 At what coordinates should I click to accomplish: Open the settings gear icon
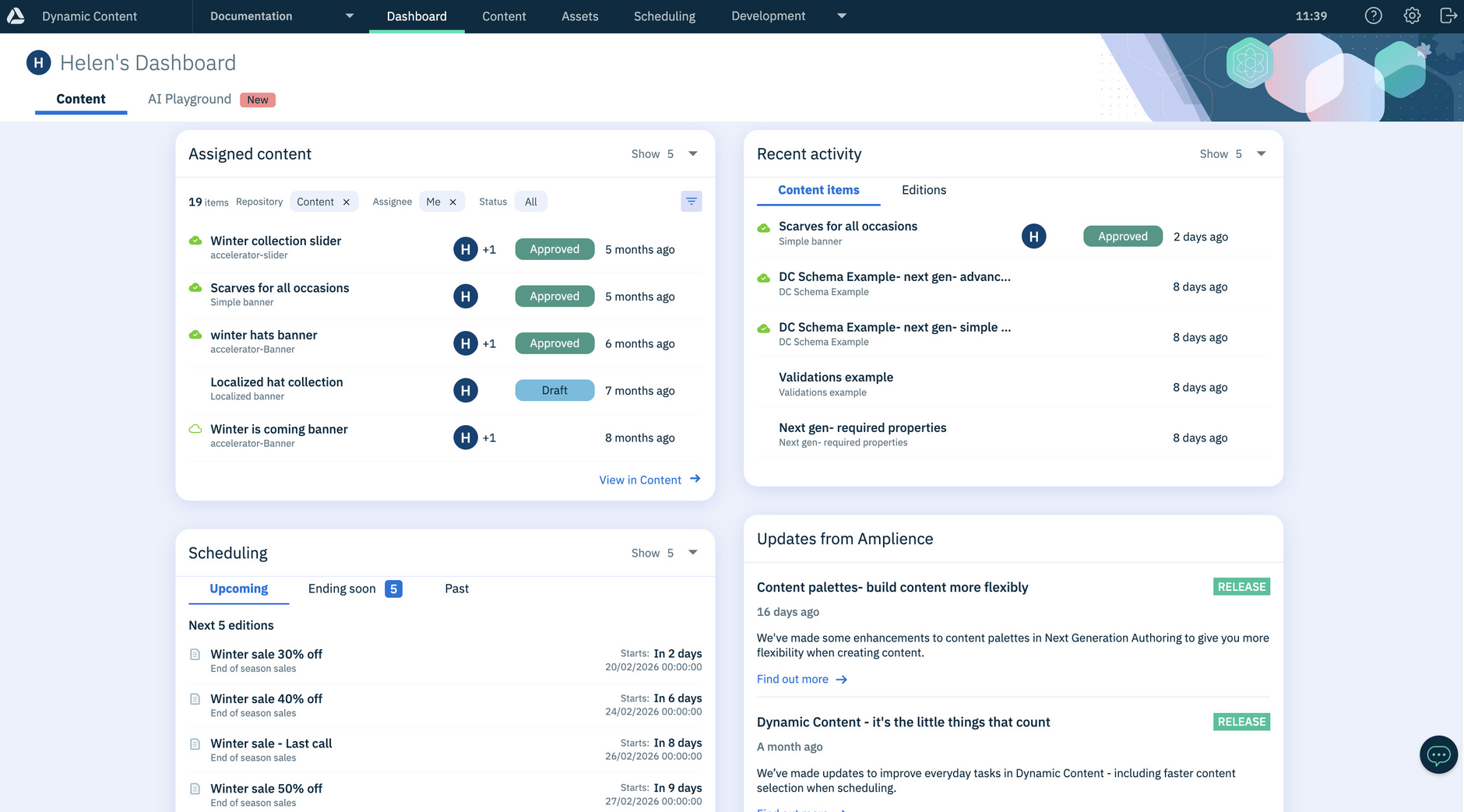pos(1411,16)
